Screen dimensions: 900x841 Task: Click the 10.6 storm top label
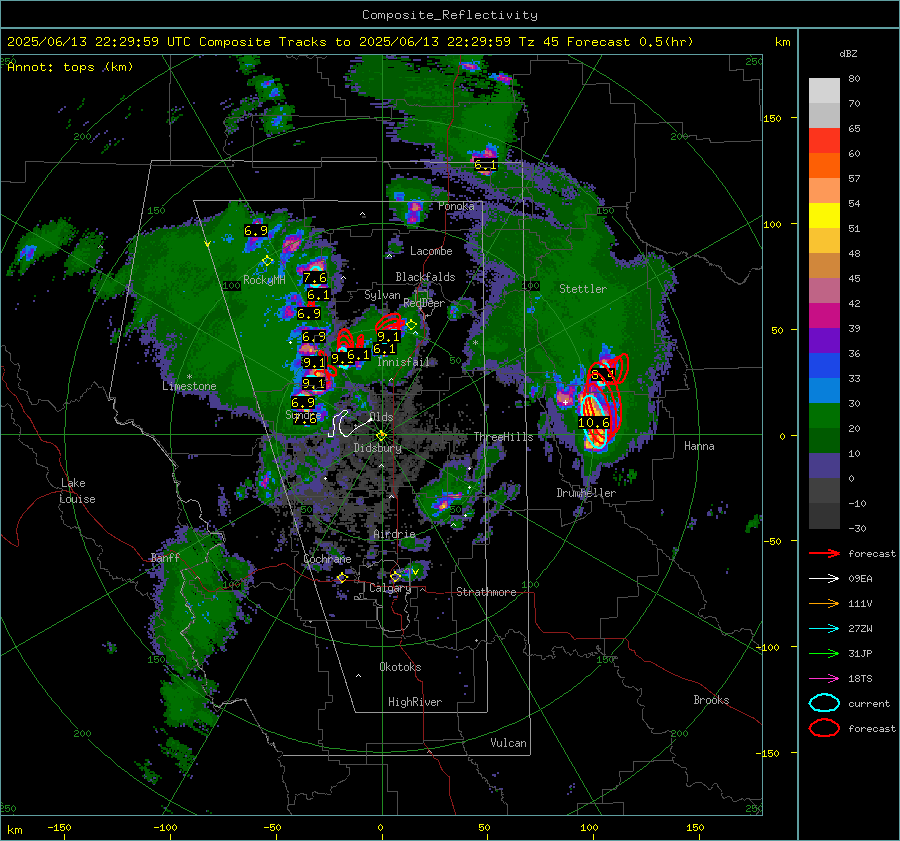(x=593, y=423)
